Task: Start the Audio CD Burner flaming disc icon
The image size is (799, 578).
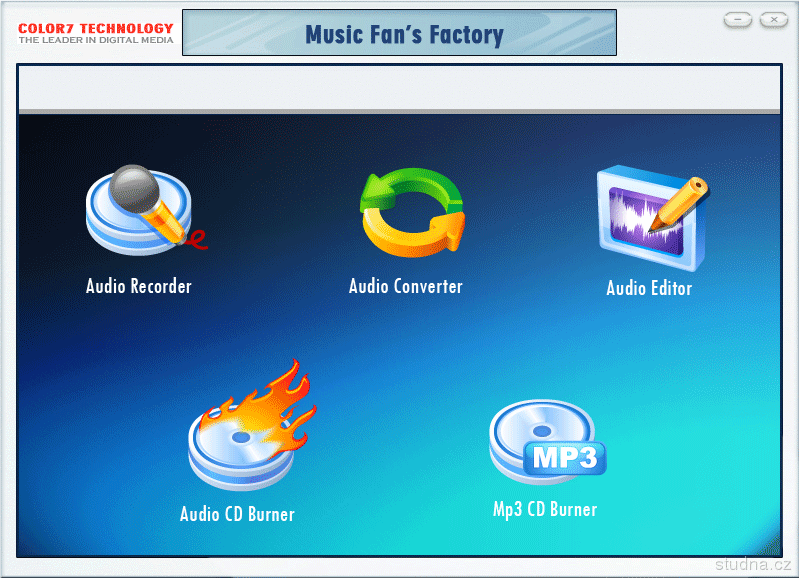Action: [x=252, y=425]
